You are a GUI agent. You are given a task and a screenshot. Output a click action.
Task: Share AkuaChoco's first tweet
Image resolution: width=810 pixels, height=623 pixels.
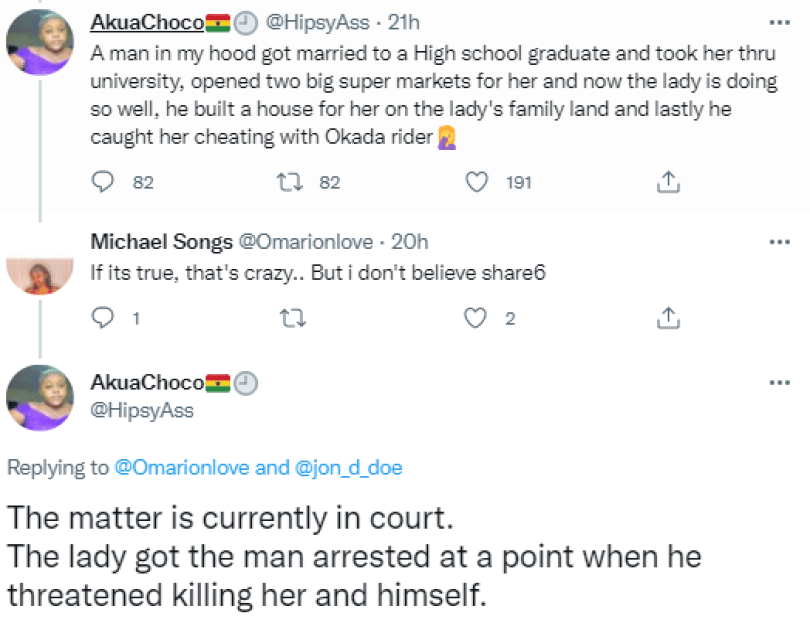tap(668, 182)
